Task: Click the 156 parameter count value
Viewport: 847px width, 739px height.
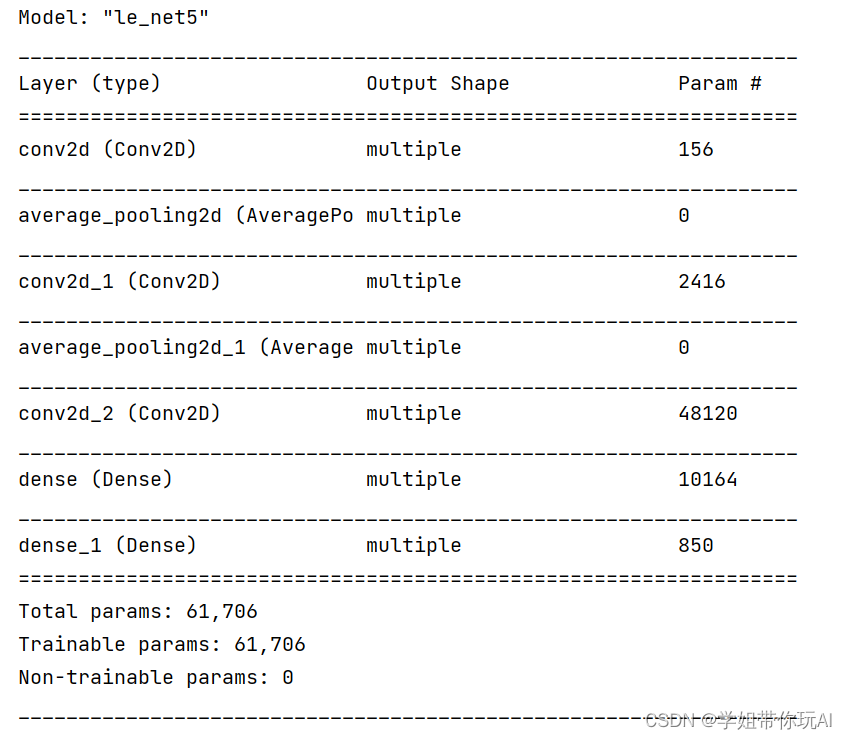Action: point(695,150)
